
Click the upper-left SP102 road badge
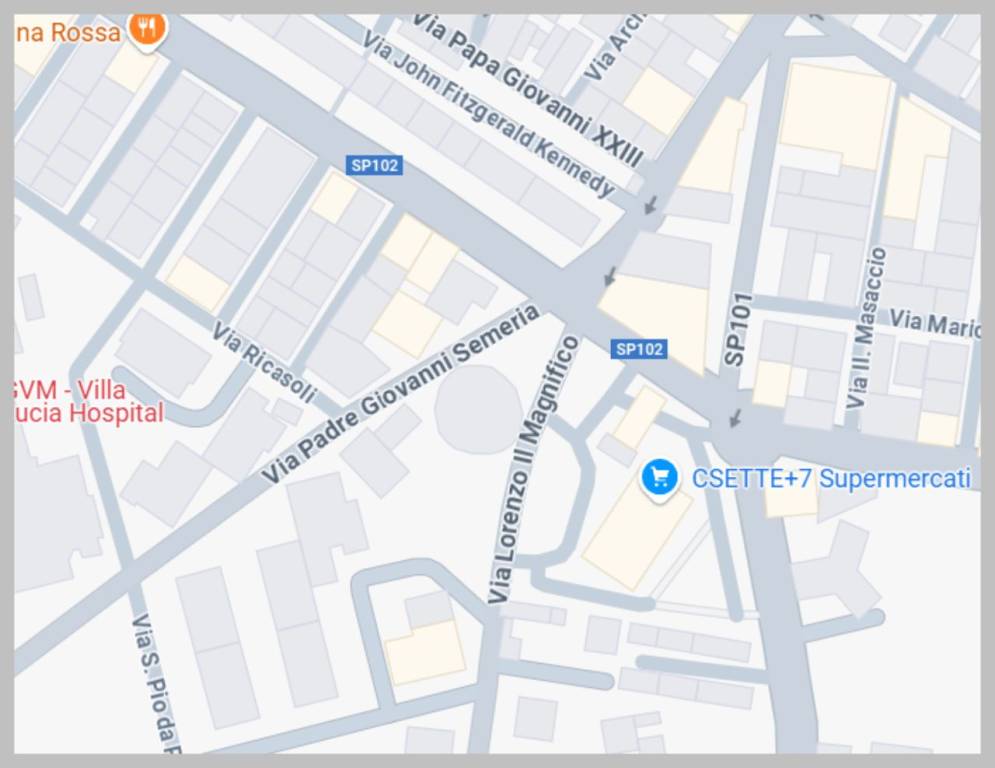point(374,166)
